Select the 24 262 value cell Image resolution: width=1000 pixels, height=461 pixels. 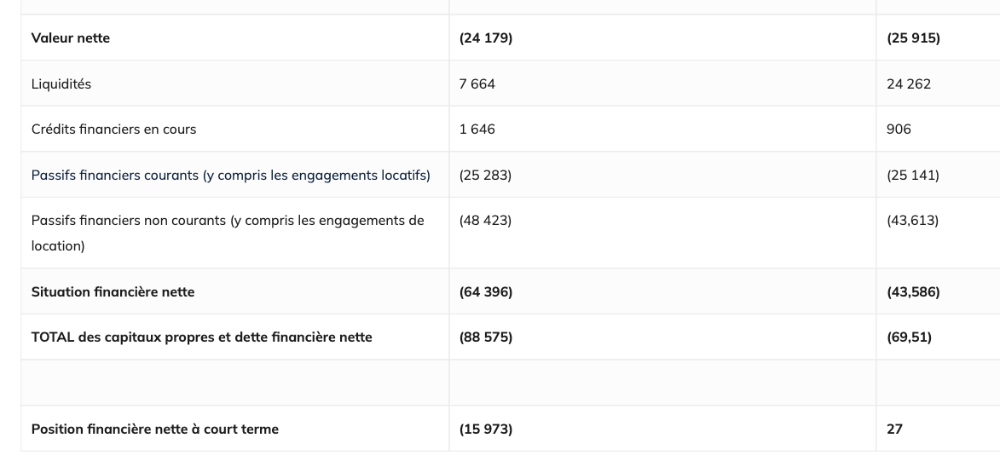click(908, 85)
